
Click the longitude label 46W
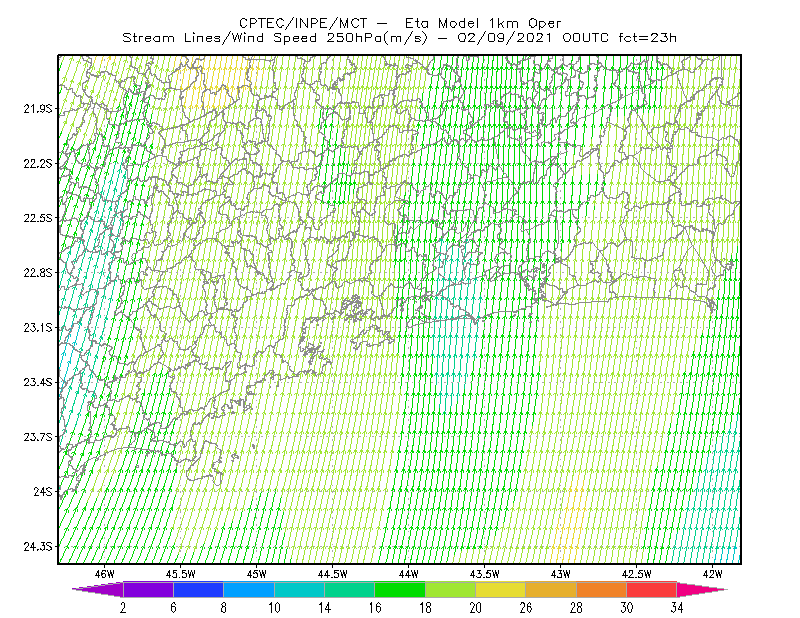[105, 574]
